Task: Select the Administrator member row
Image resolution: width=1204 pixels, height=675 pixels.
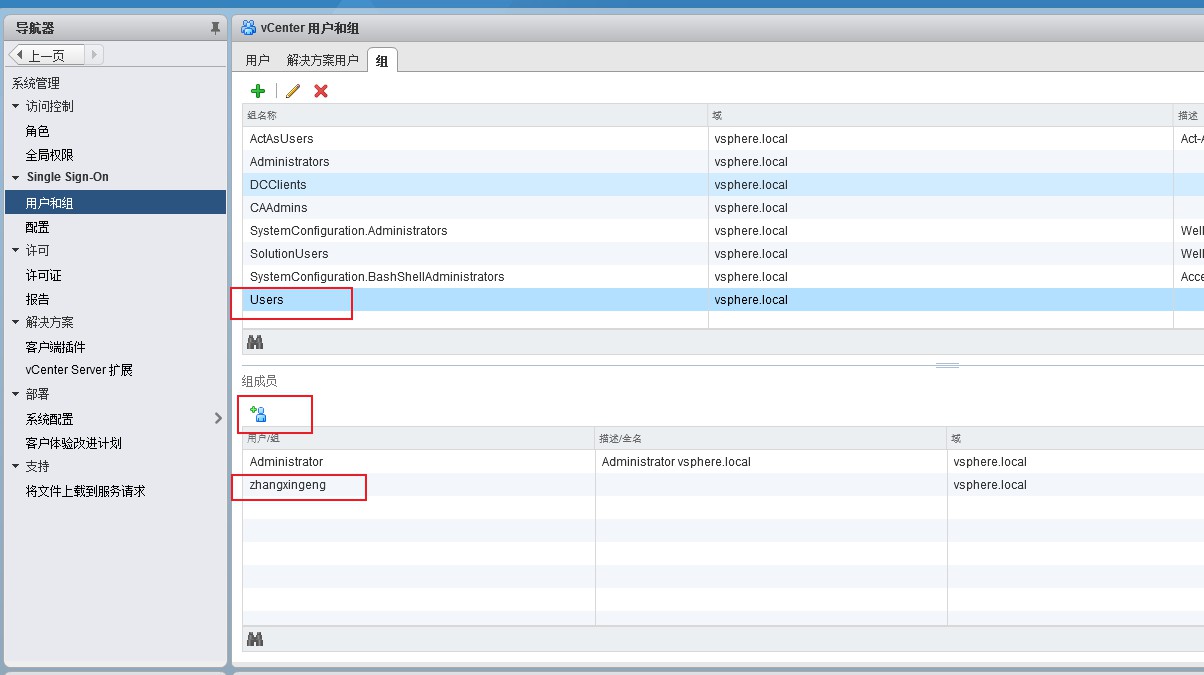Action: (723, 462)
